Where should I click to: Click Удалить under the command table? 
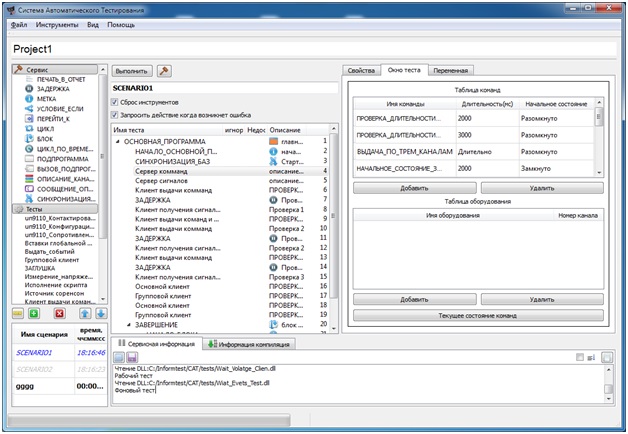pyautogui.click(x=542, y=188)
